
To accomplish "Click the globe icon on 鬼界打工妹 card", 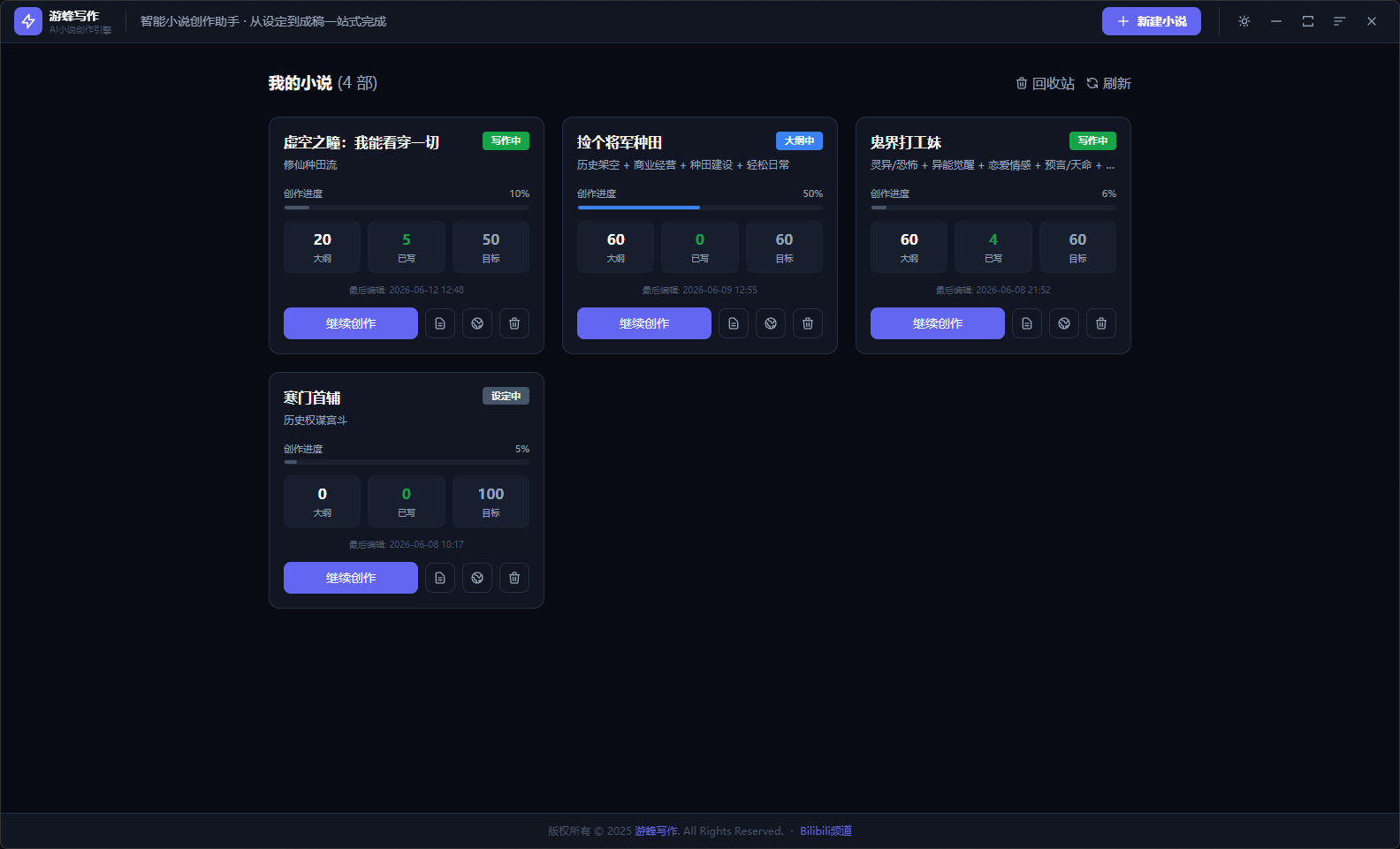I will 1064,323.
